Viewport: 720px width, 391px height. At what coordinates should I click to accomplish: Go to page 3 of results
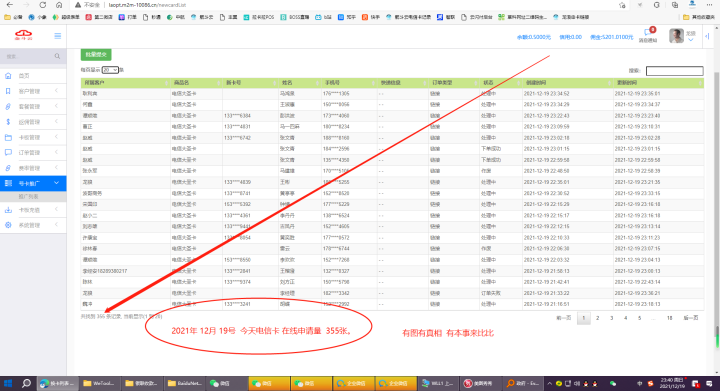pos(611,318)
